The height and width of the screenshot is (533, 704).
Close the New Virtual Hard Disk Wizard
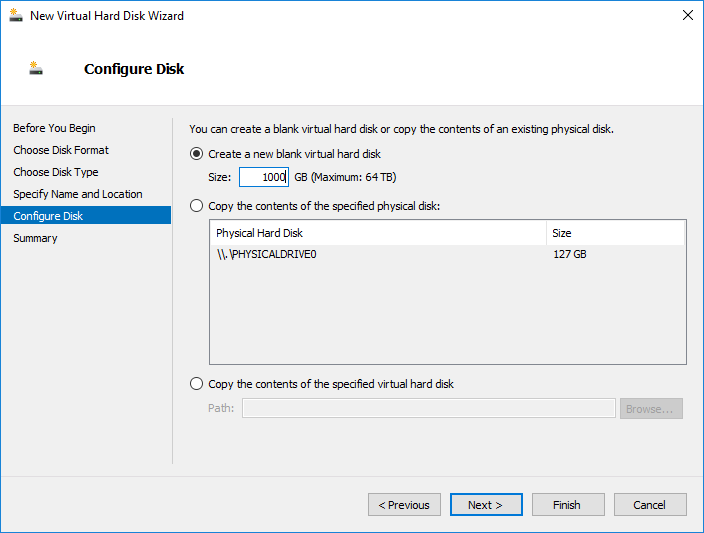687,15
